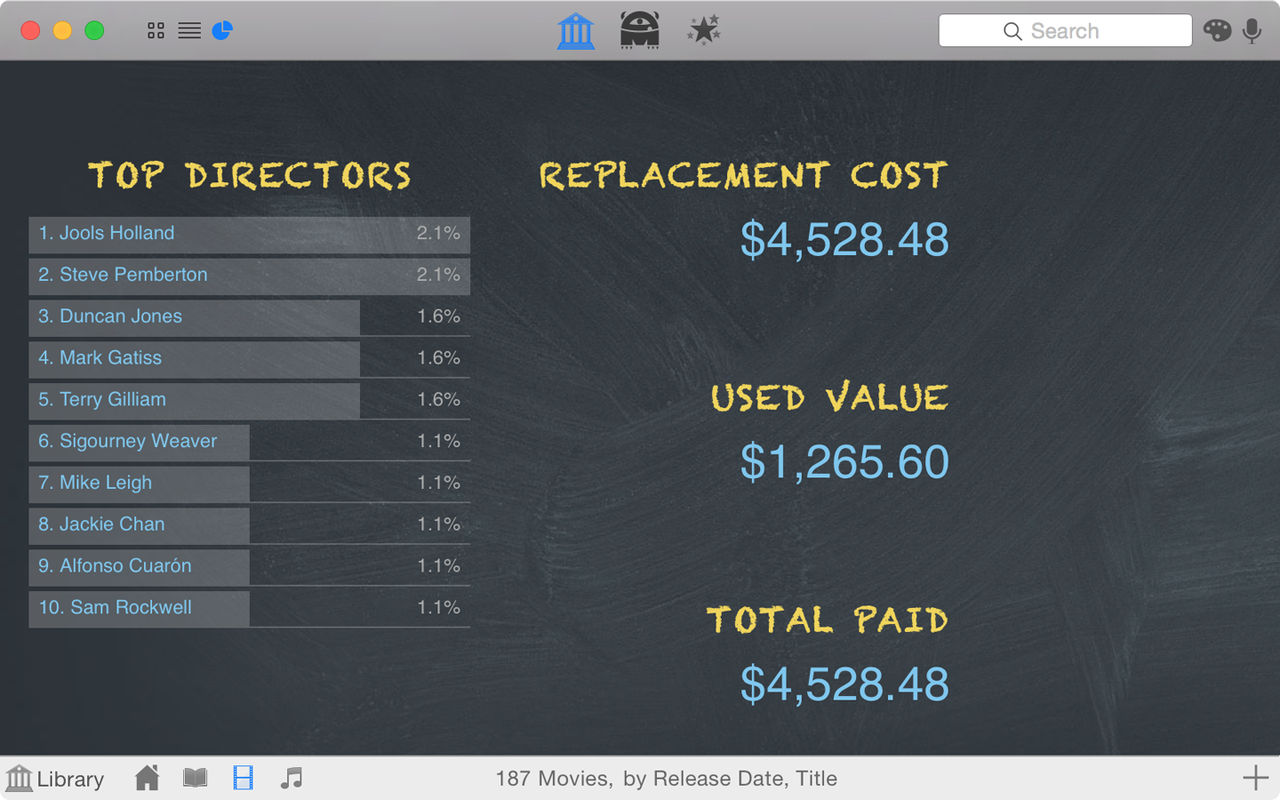Select Sigourney Weaver entry
Viewport: 1280px width, 800px height.
coord(249,442)
